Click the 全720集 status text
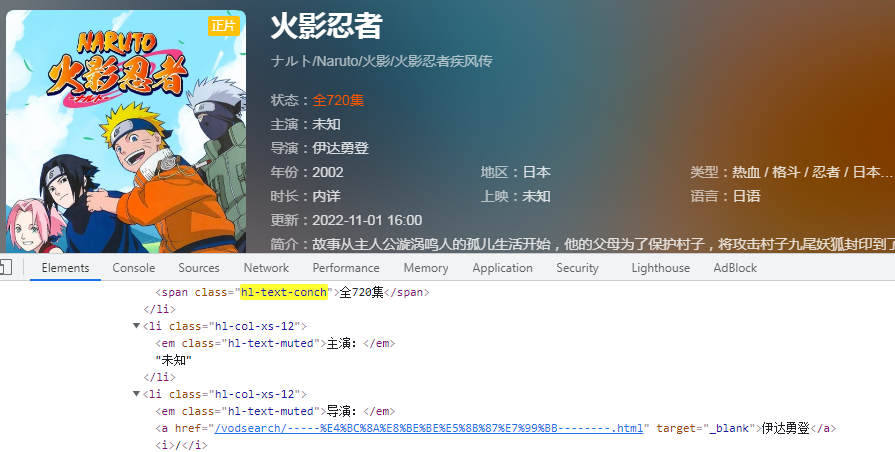The image size is (895, 452). (338, 100)
